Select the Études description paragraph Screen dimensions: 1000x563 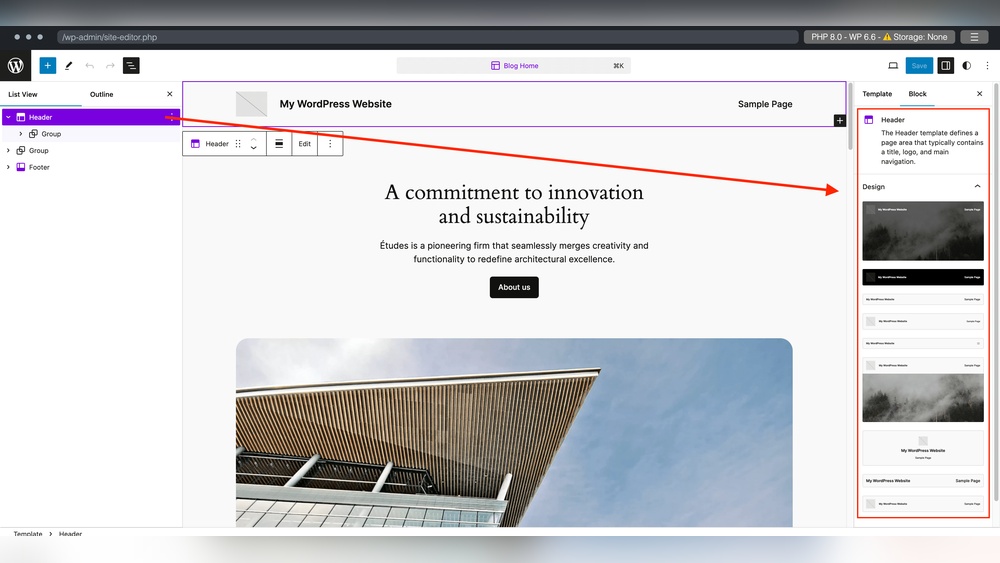[514, 252]
